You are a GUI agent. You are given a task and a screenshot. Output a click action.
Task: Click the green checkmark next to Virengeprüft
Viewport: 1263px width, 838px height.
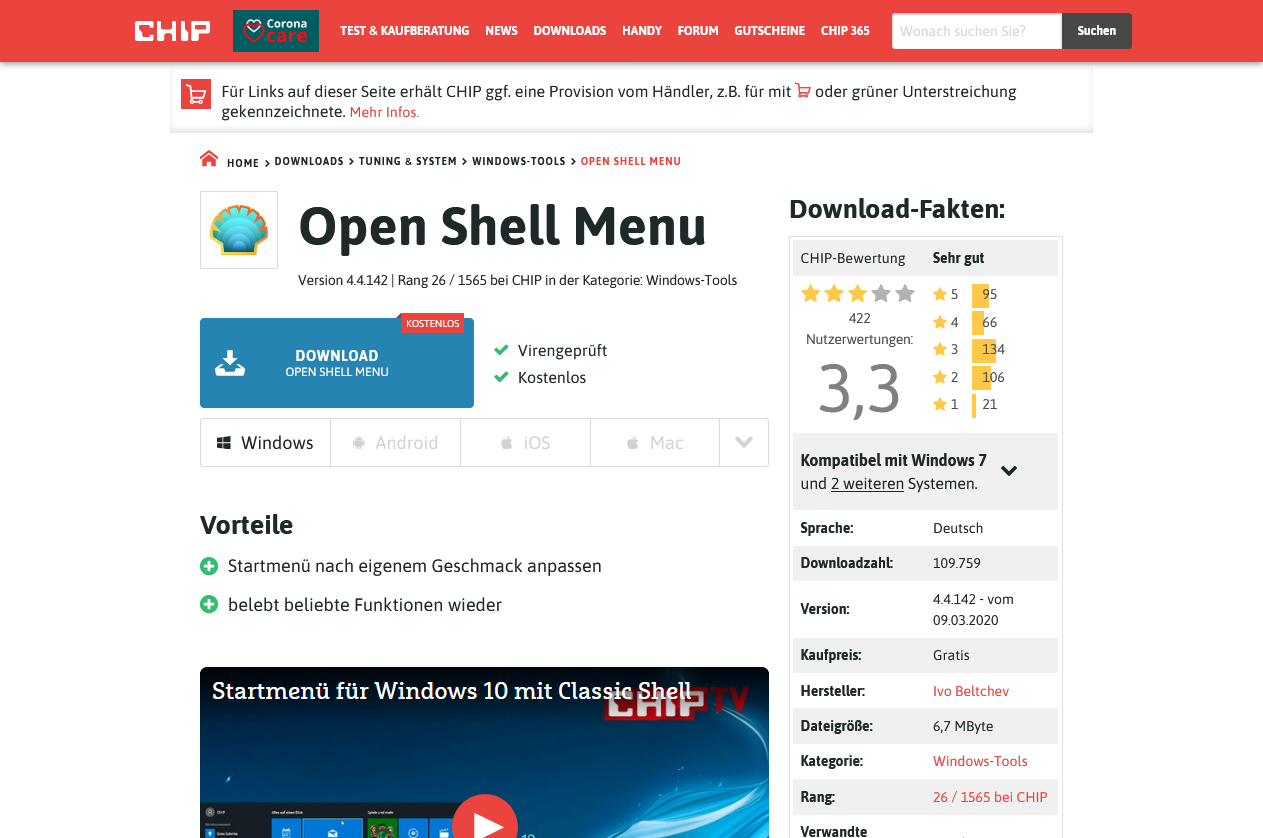(x=499, y=351)
